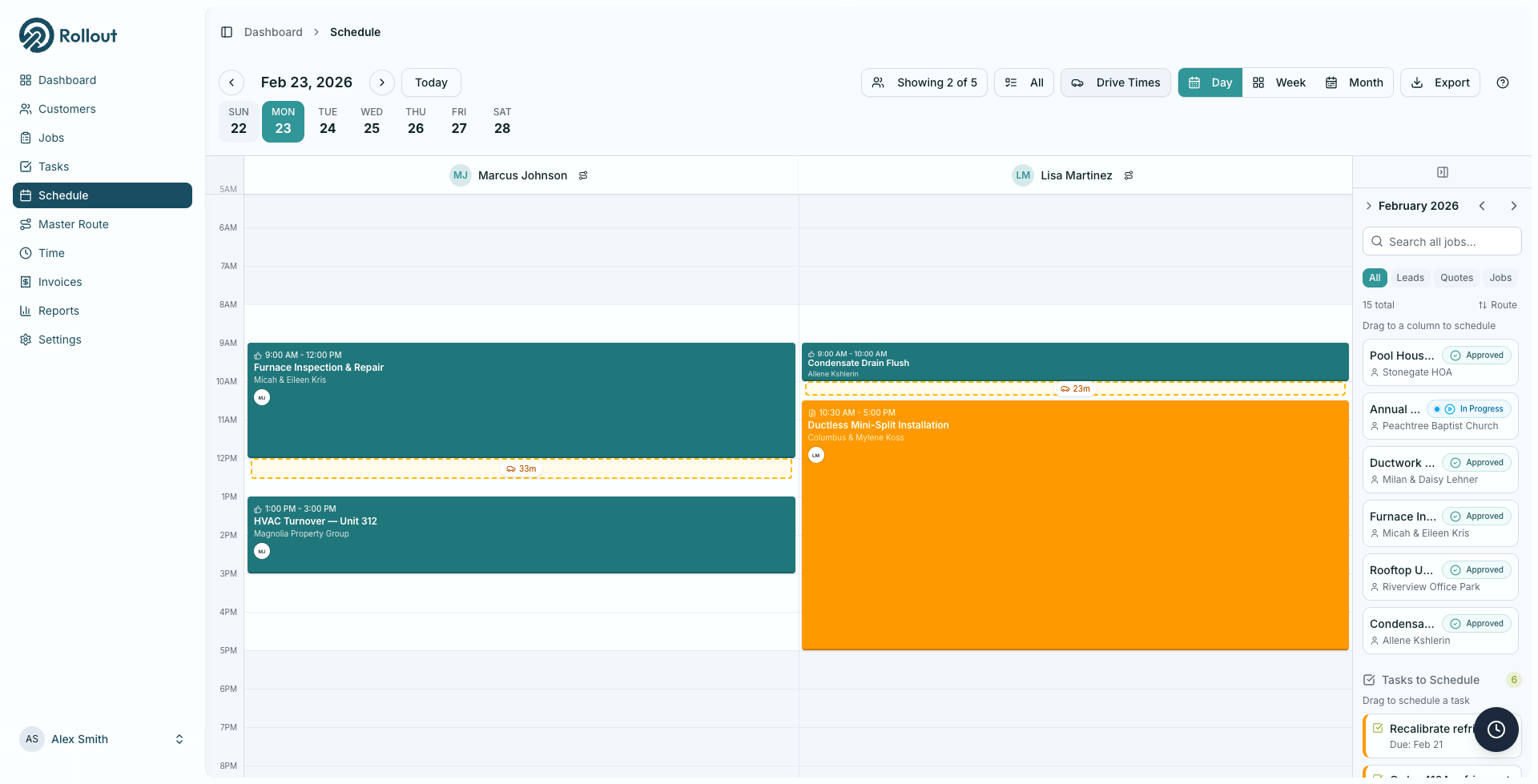
Task: Collapse the left navigation sidebar
Action: 225,32
